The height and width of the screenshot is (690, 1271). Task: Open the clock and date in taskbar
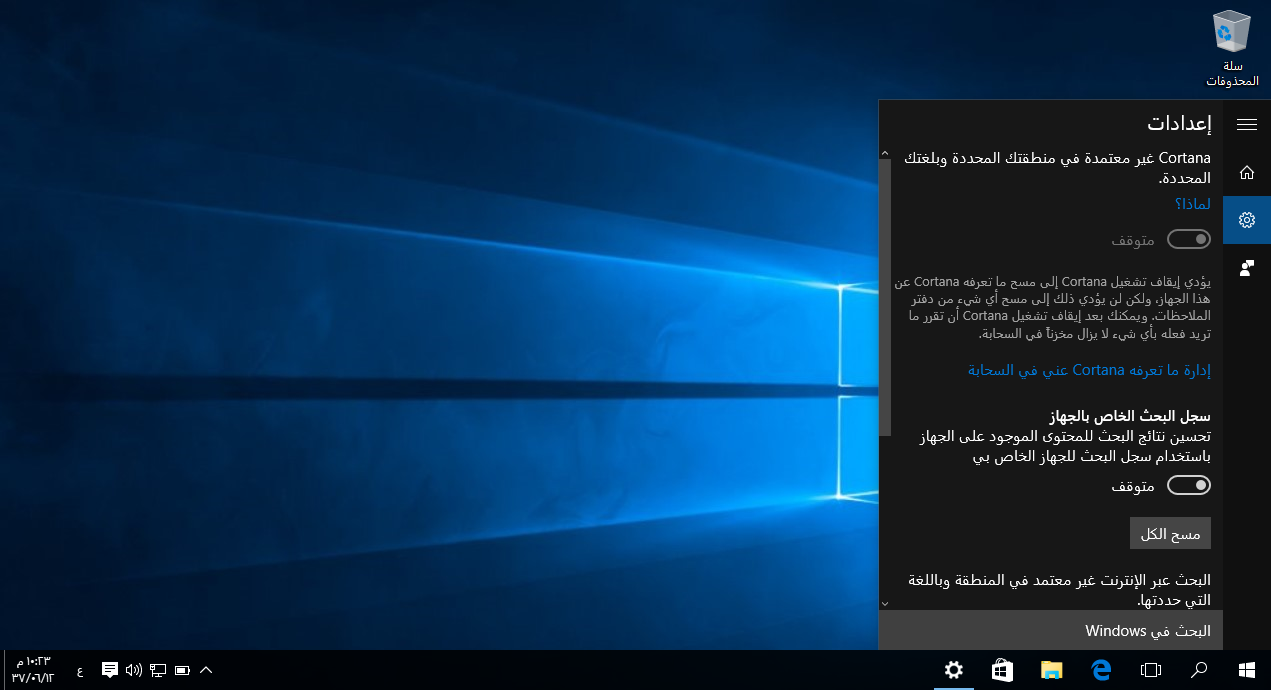32,670
